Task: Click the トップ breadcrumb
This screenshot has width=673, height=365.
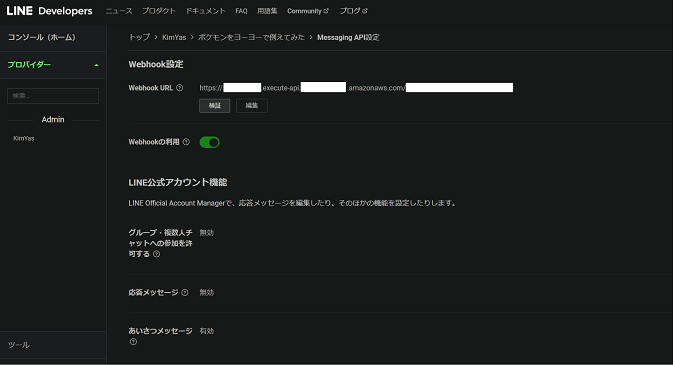Action: (139, 37)
